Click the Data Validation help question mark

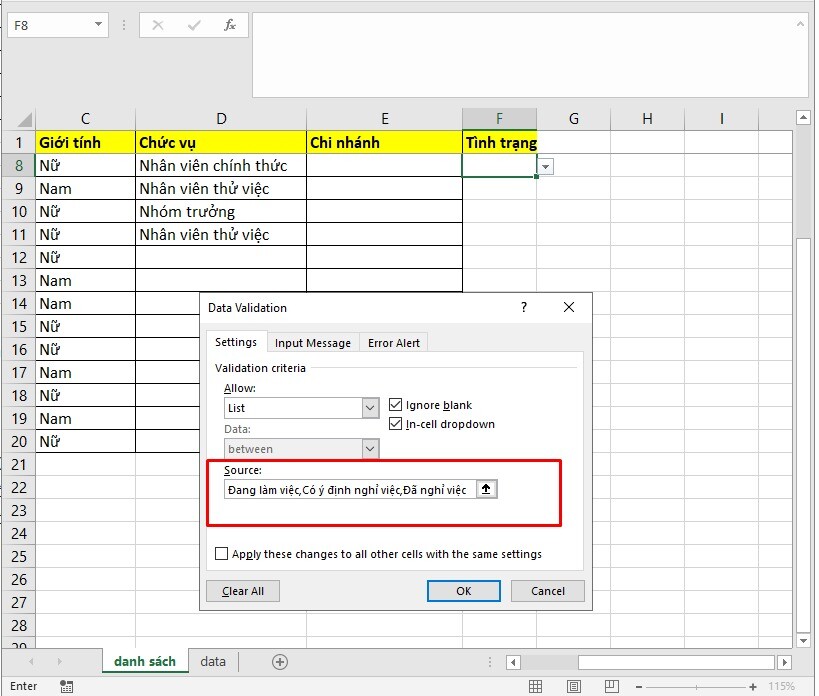click(x=524, y=308)
